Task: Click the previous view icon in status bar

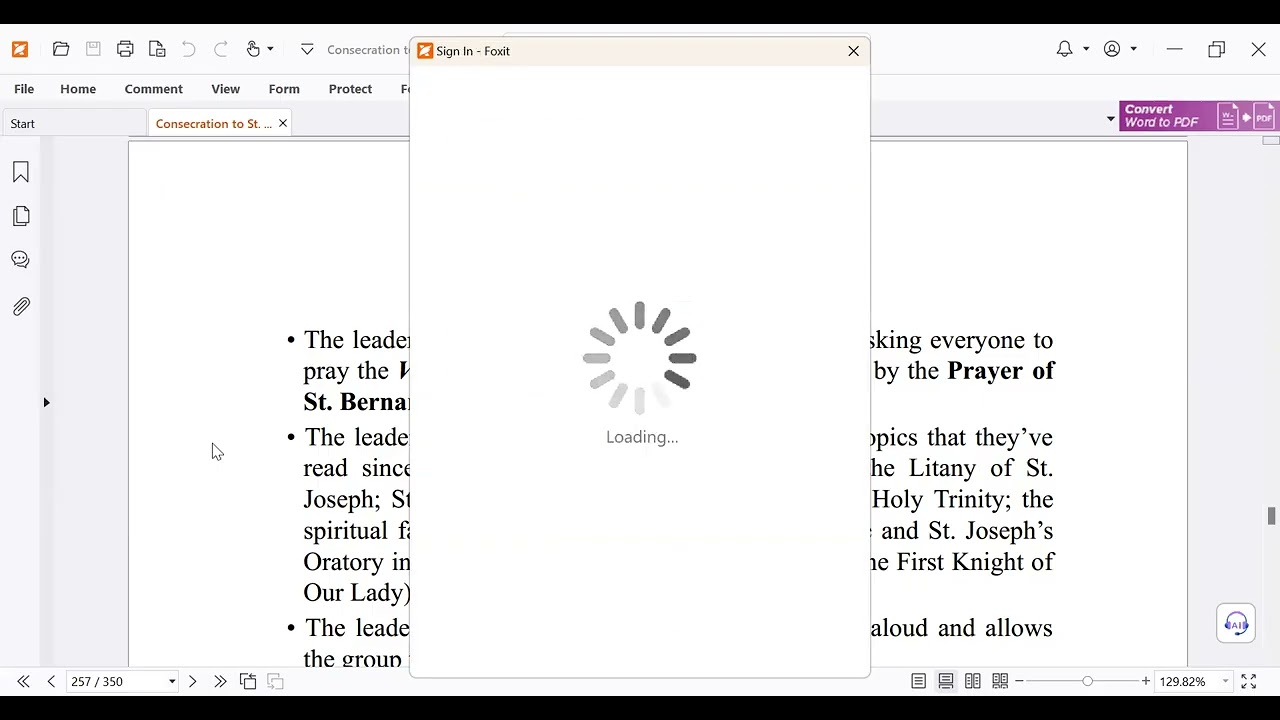Action: 248,681
